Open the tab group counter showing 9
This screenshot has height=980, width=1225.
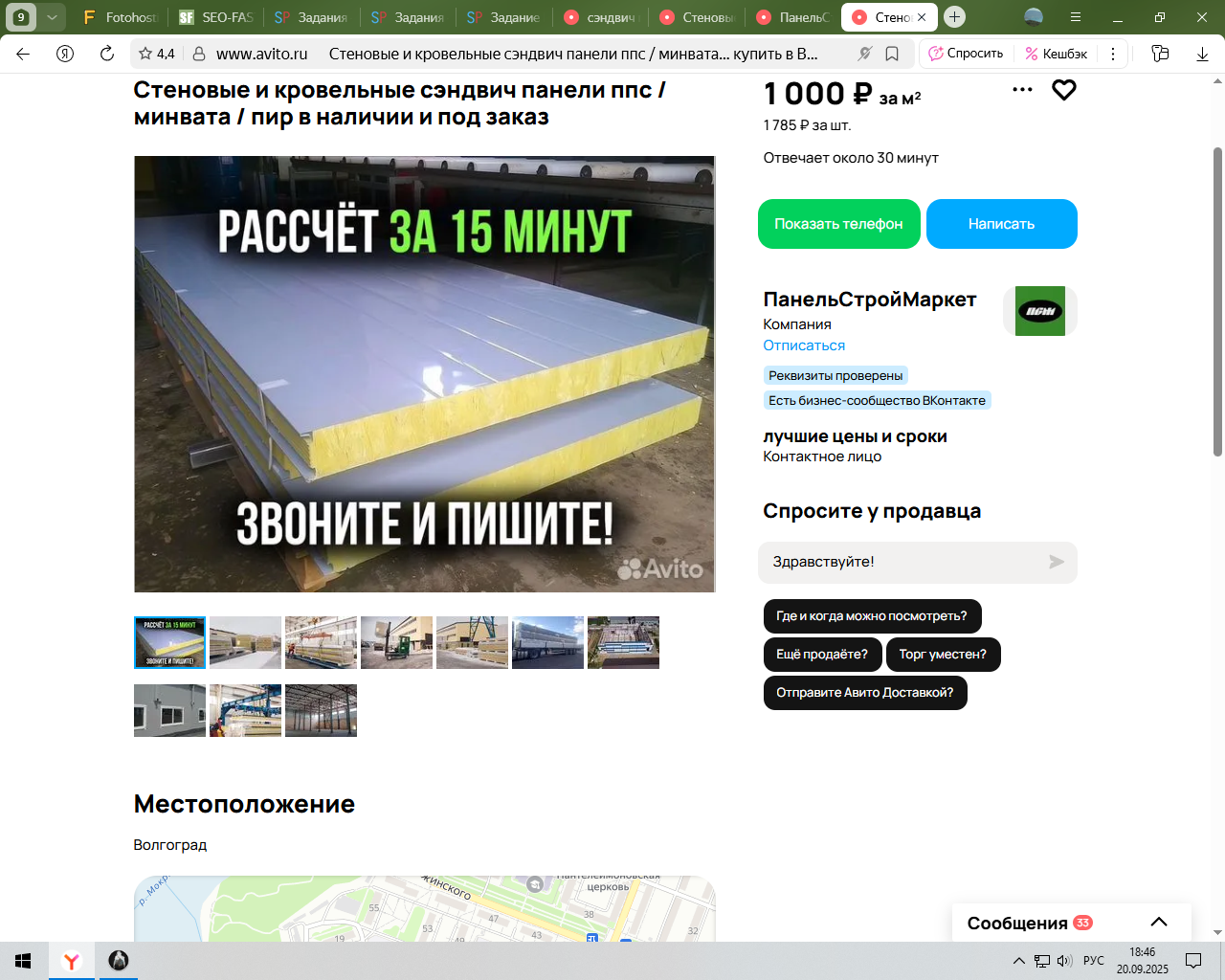21,17
